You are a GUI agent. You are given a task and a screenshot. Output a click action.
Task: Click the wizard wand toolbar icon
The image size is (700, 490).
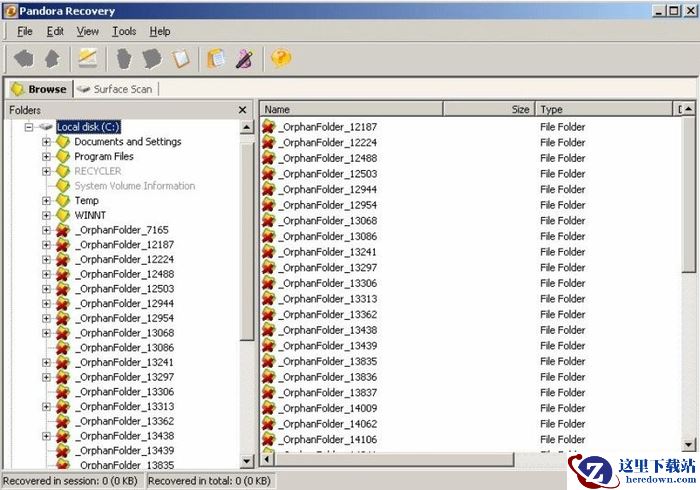point(244,58)
